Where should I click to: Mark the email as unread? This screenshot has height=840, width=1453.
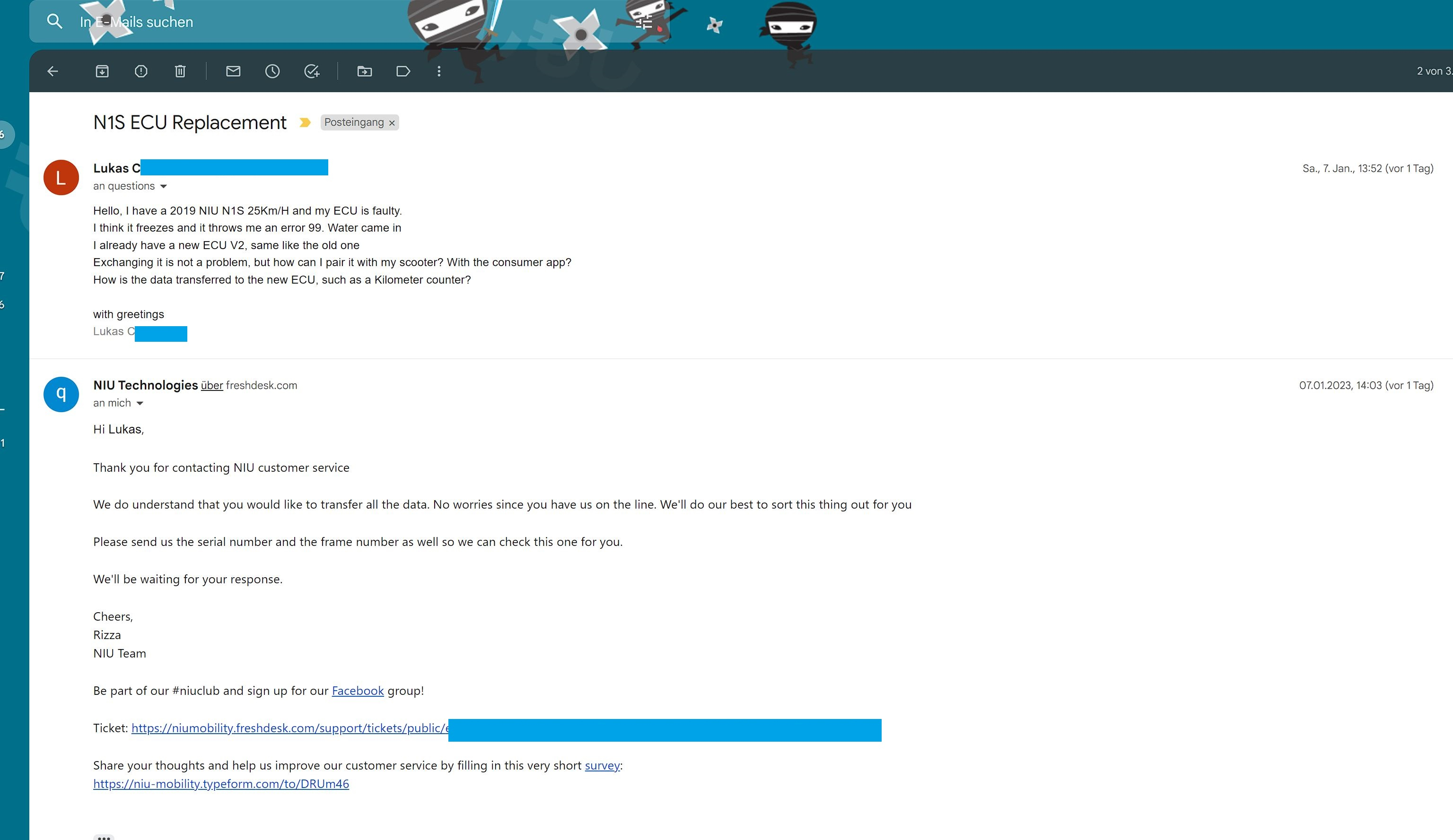[233, 71]
